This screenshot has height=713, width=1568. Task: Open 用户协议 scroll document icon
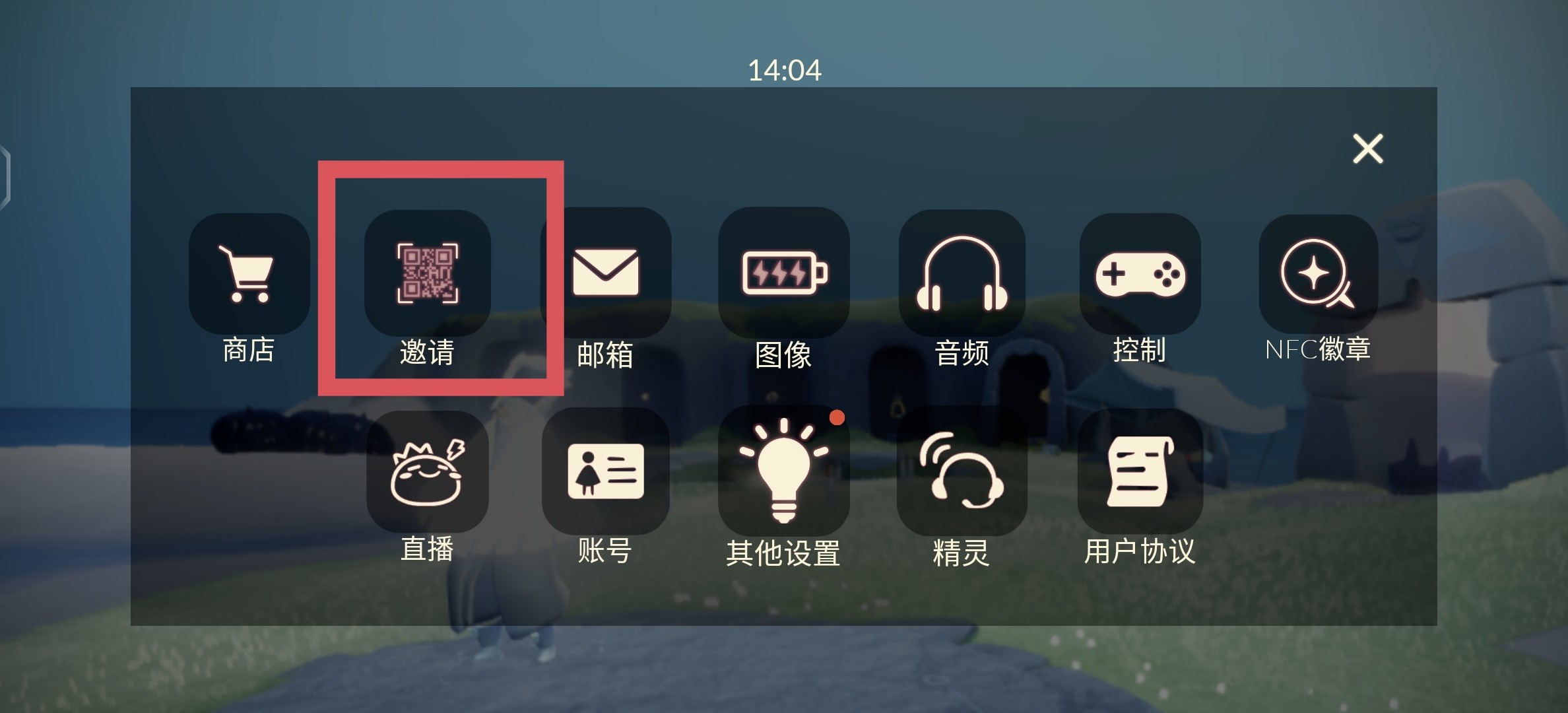coord(1140,471)
